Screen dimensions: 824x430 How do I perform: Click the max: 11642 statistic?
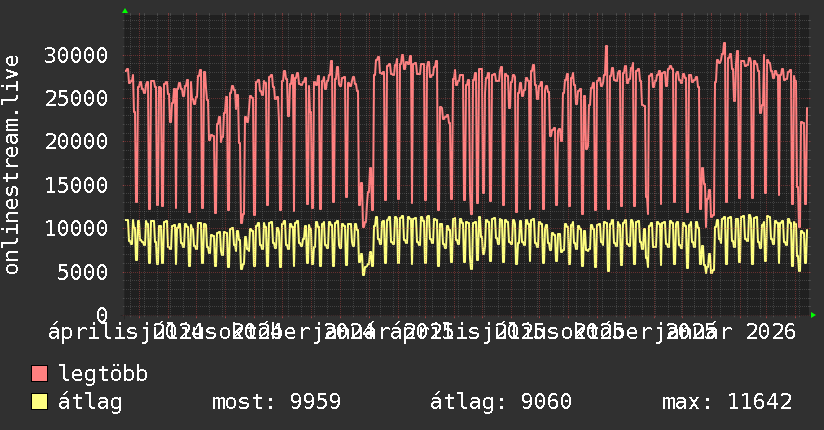pyautogui.click(x=727, y=402)
